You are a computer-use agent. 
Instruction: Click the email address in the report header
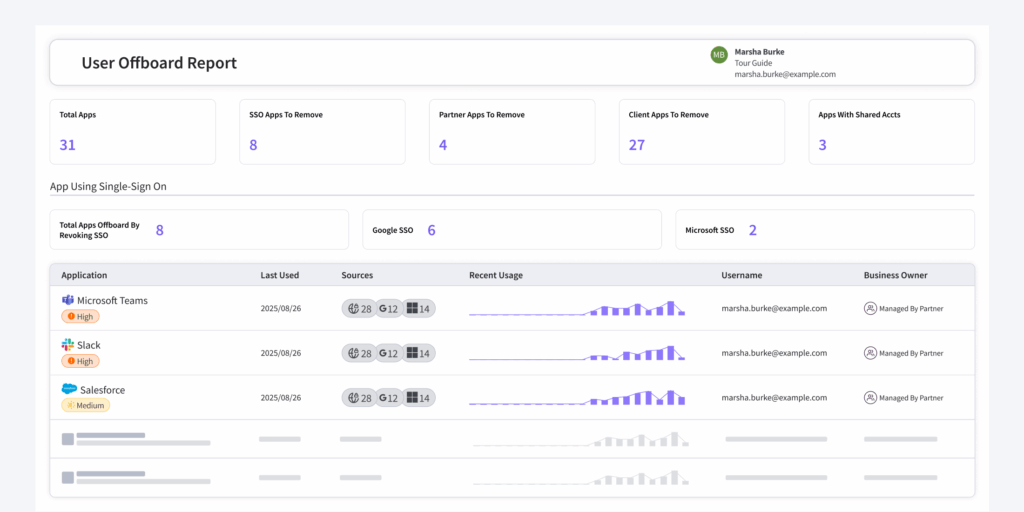tap(784, 74)
